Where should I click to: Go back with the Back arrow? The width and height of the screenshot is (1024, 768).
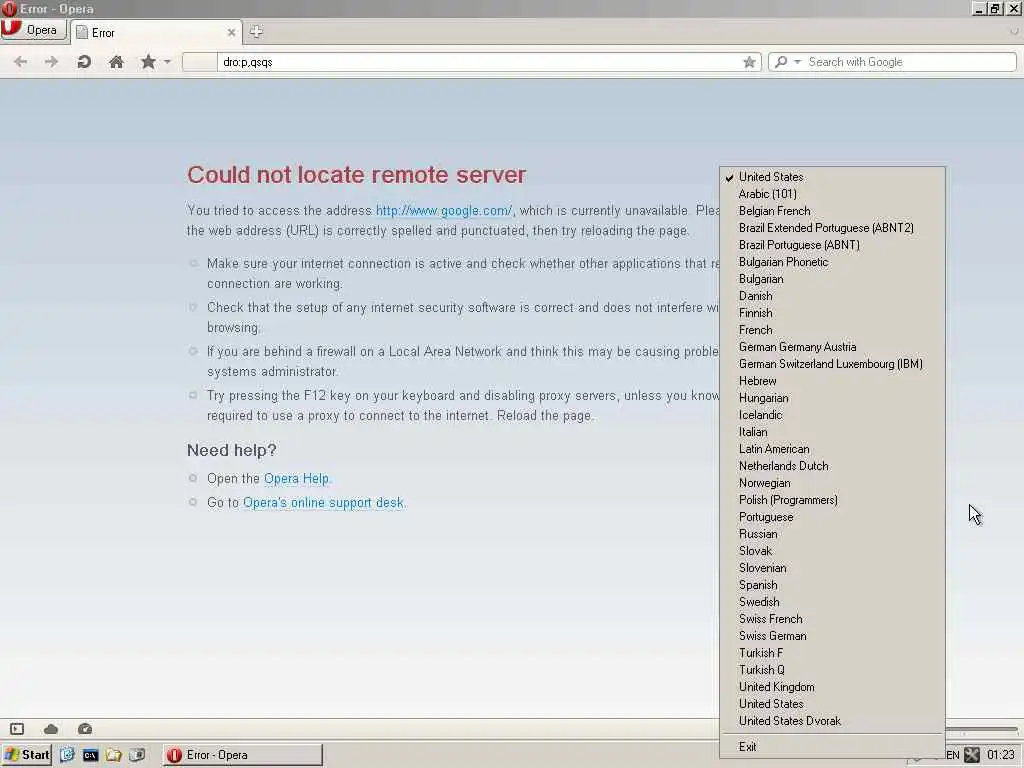(20, 62)
